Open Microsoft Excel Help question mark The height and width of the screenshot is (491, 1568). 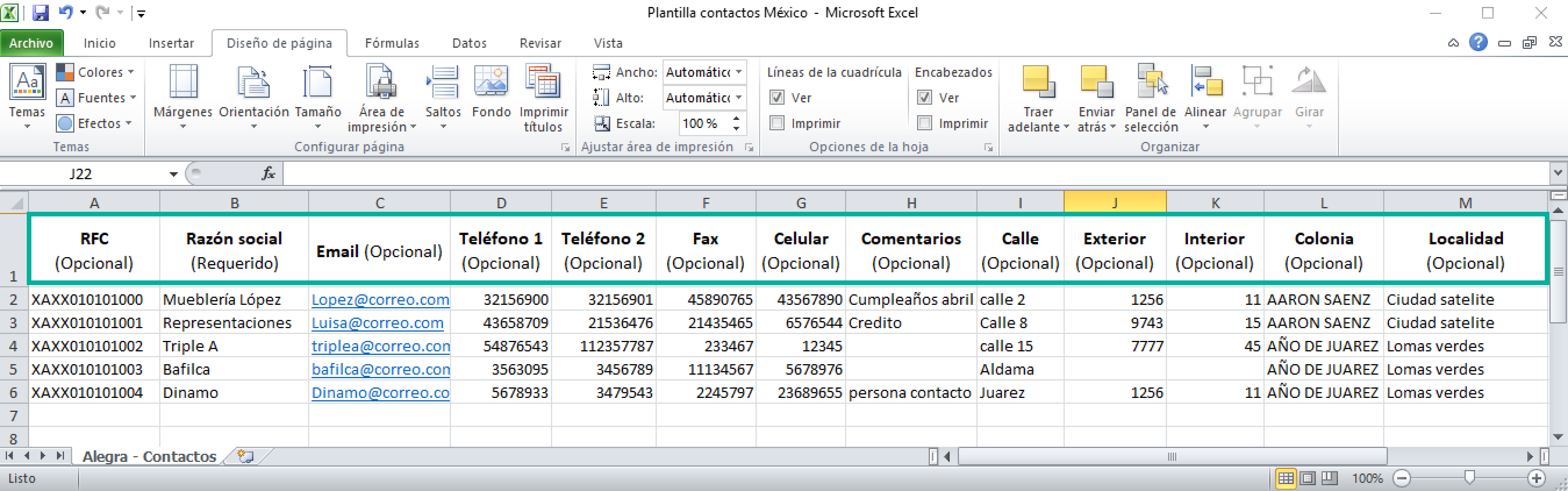(x=1478, y=43)
